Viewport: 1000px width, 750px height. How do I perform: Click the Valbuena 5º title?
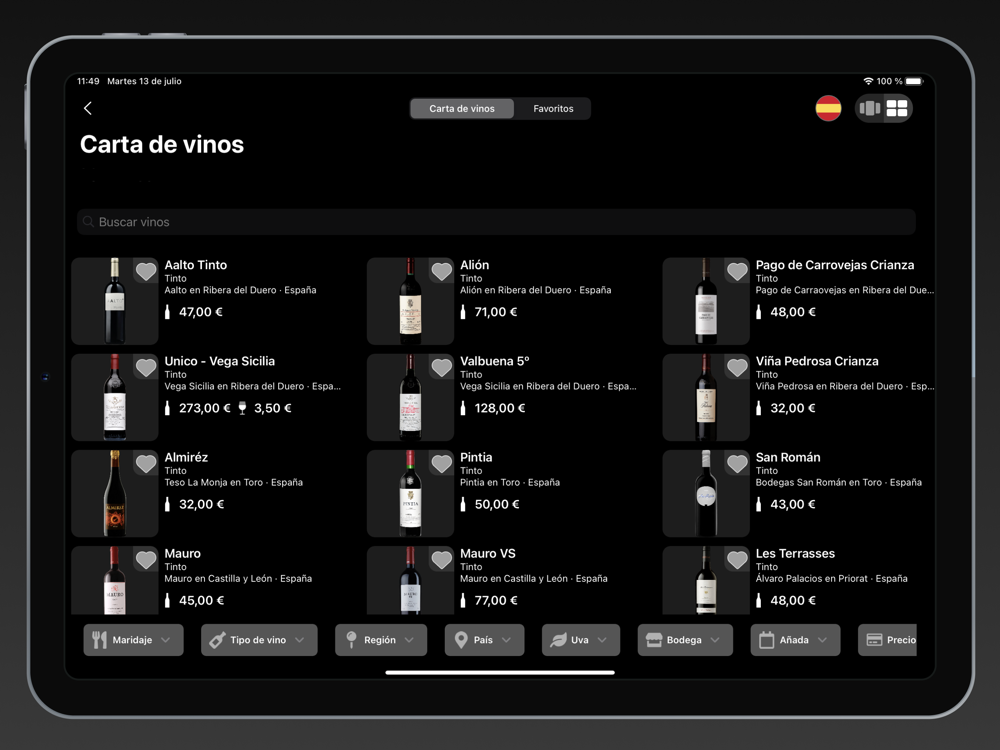tap(495, 361)
